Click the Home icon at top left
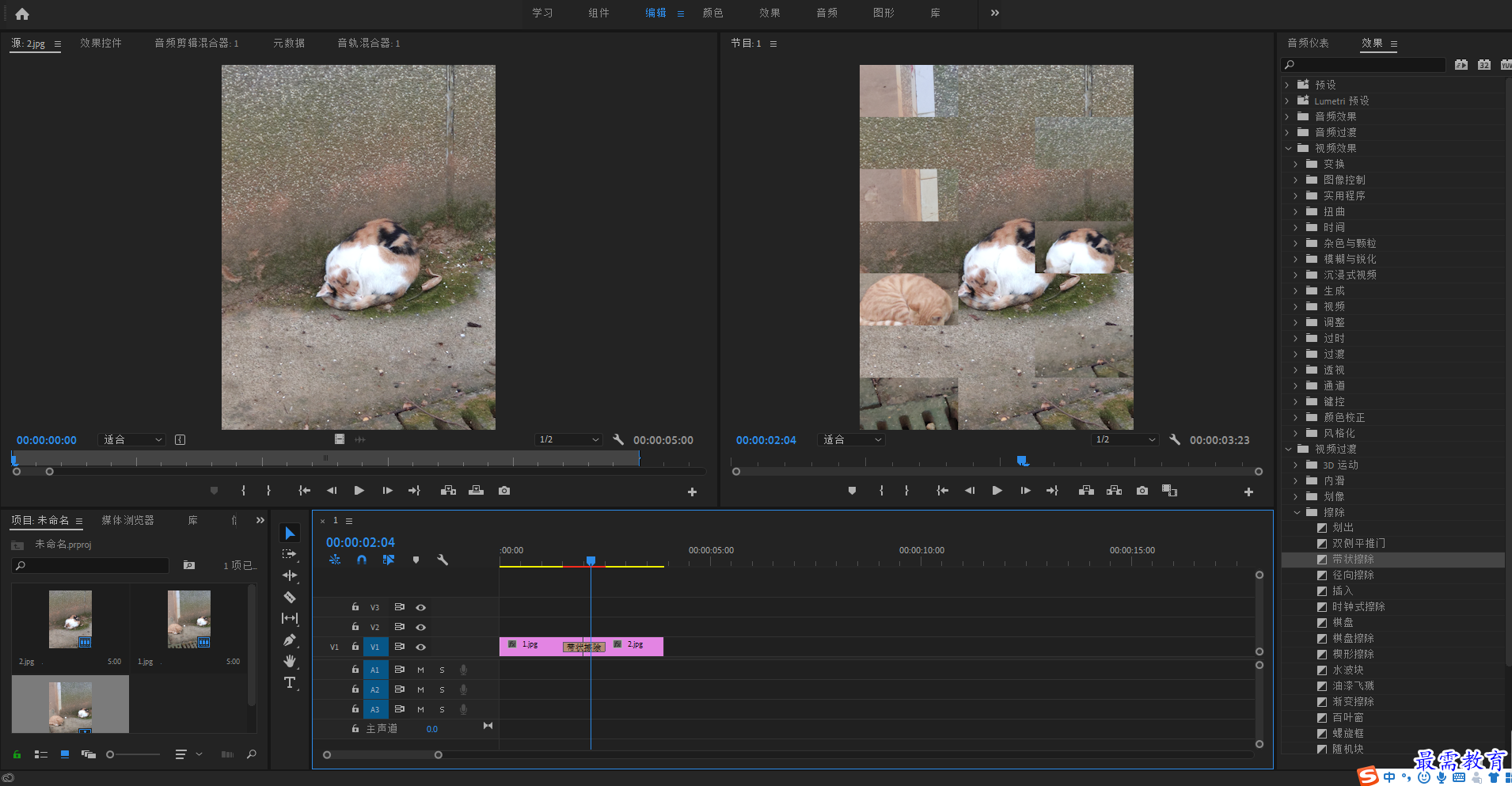Viewport: 1512px width, 786px height. [22, 13]
